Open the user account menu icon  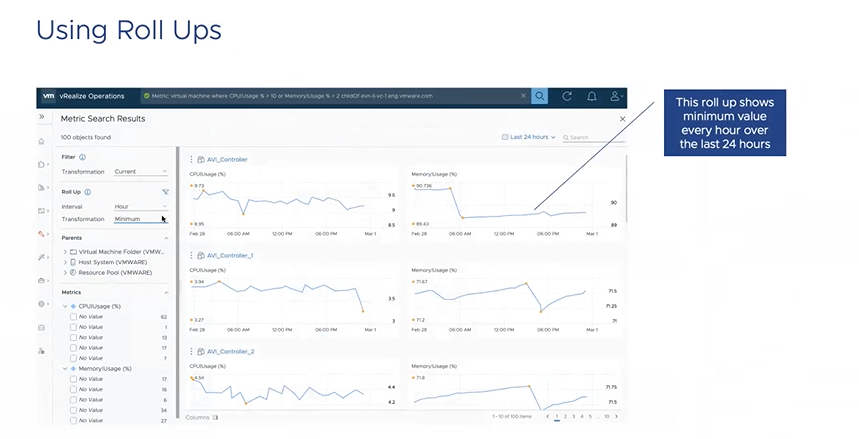click(x=616, y=96)
